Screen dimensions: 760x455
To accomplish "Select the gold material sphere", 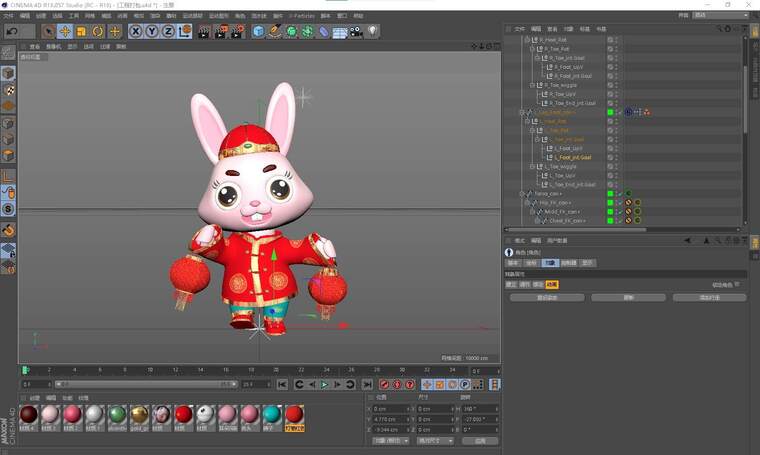I will click(x=139, y=415).
